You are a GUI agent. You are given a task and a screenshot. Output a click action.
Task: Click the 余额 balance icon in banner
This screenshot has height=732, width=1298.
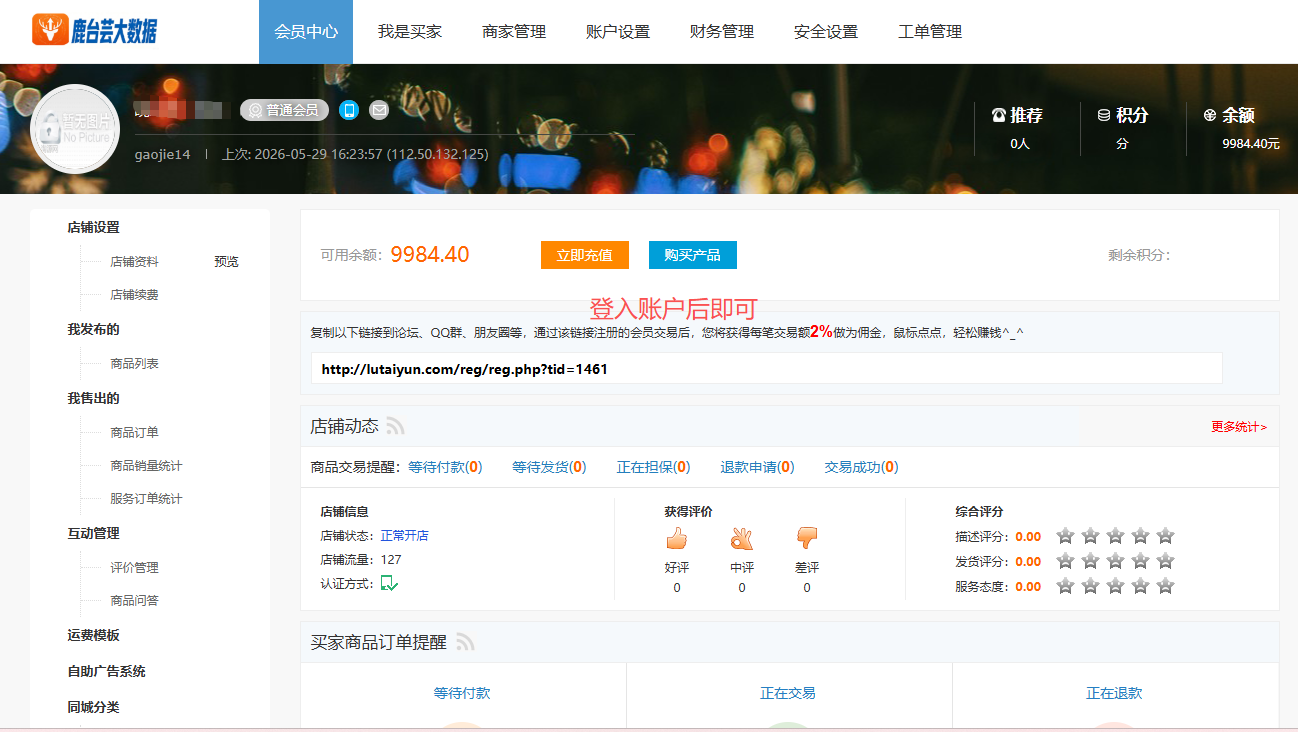1210,115
